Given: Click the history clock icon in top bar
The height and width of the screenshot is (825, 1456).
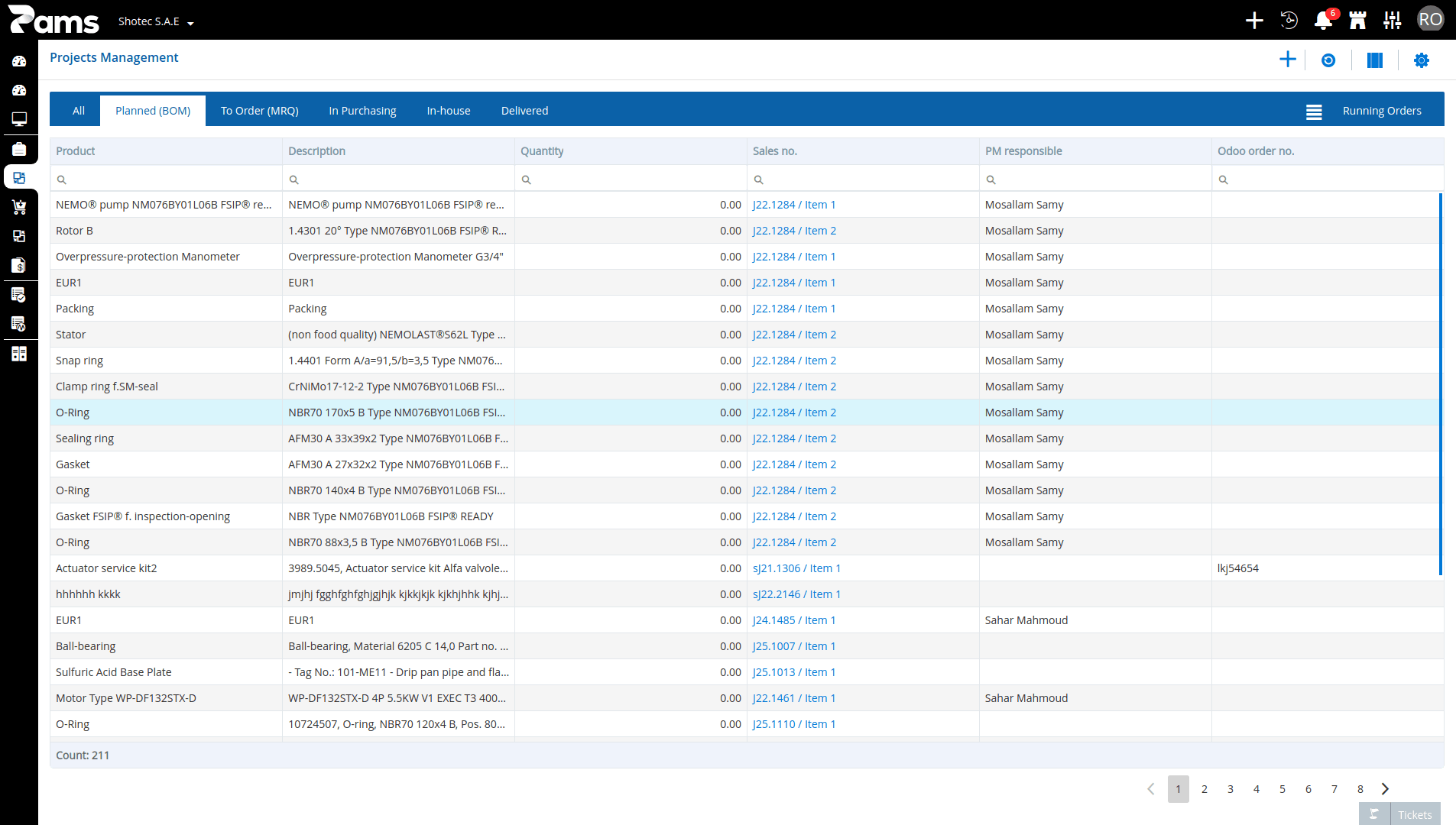Looking at the screenshot, I should 1289,20.
